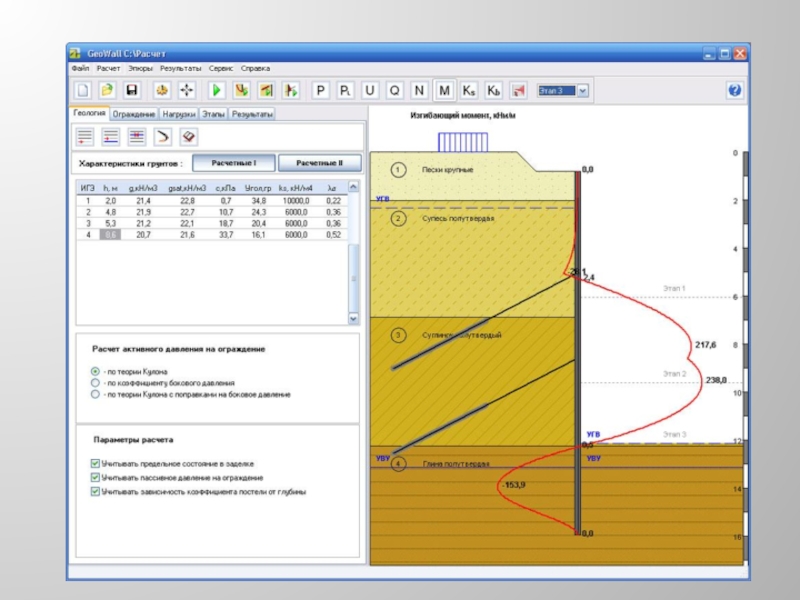This screenshot has height=600, width=800.
Task: Click the U displacement diagram button
Action: click(x=370, y=91)
